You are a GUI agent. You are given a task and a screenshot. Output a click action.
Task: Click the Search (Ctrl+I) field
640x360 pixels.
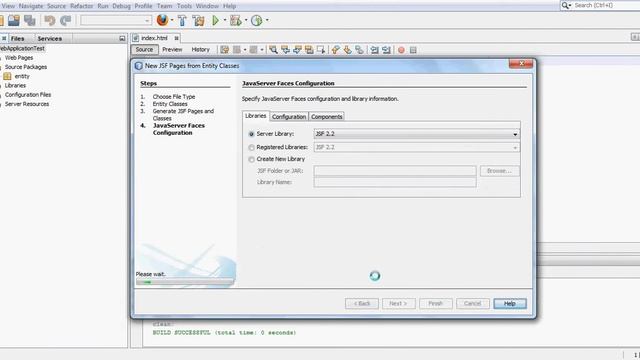point(607,5)
